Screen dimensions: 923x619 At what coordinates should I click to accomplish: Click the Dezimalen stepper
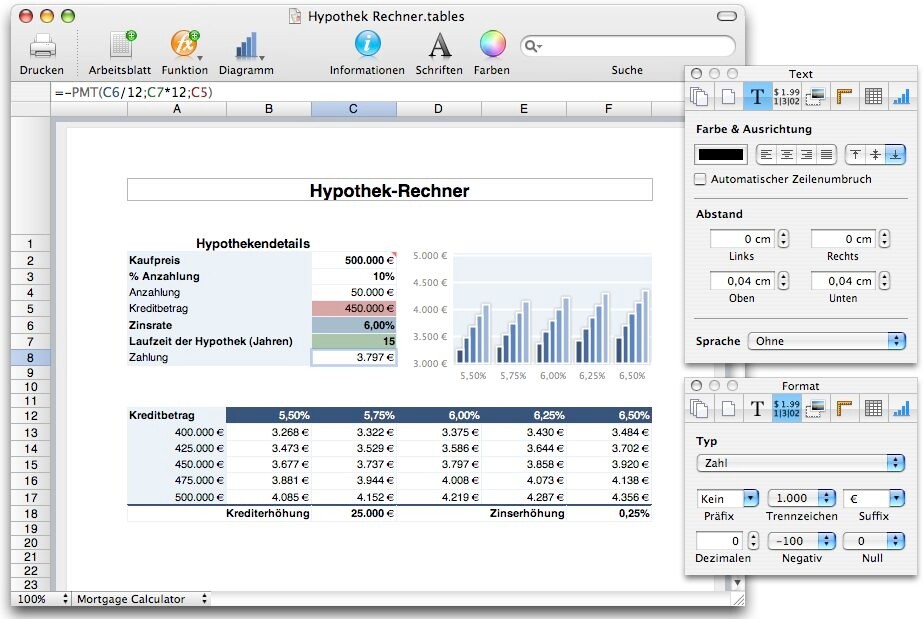[753, 541]
